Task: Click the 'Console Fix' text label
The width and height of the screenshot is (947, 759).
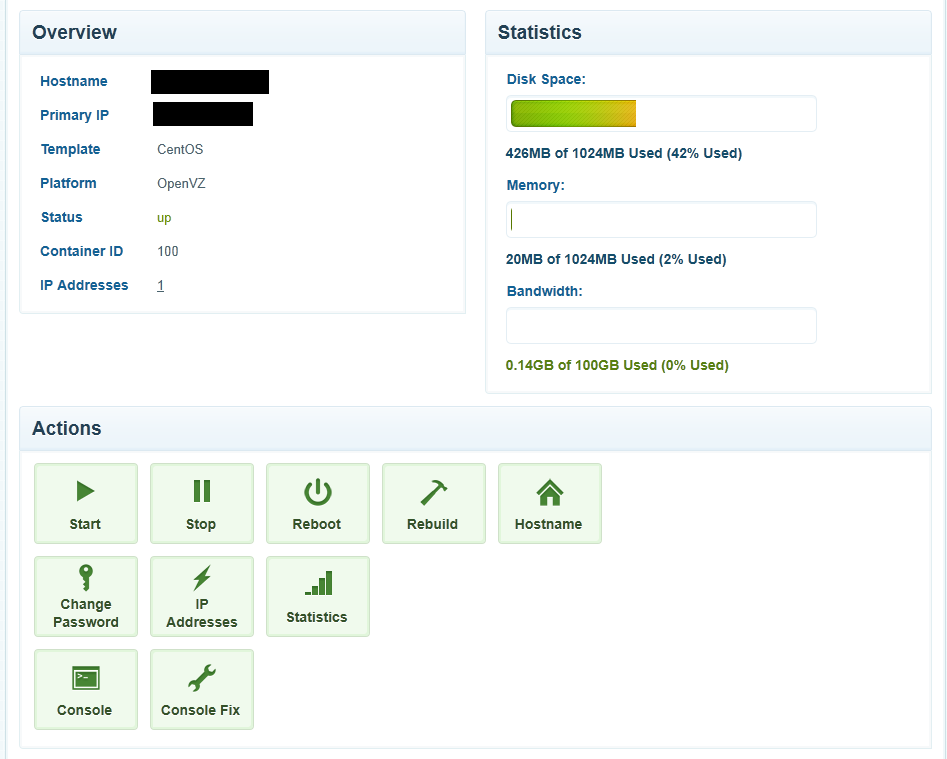Action: 201,710
